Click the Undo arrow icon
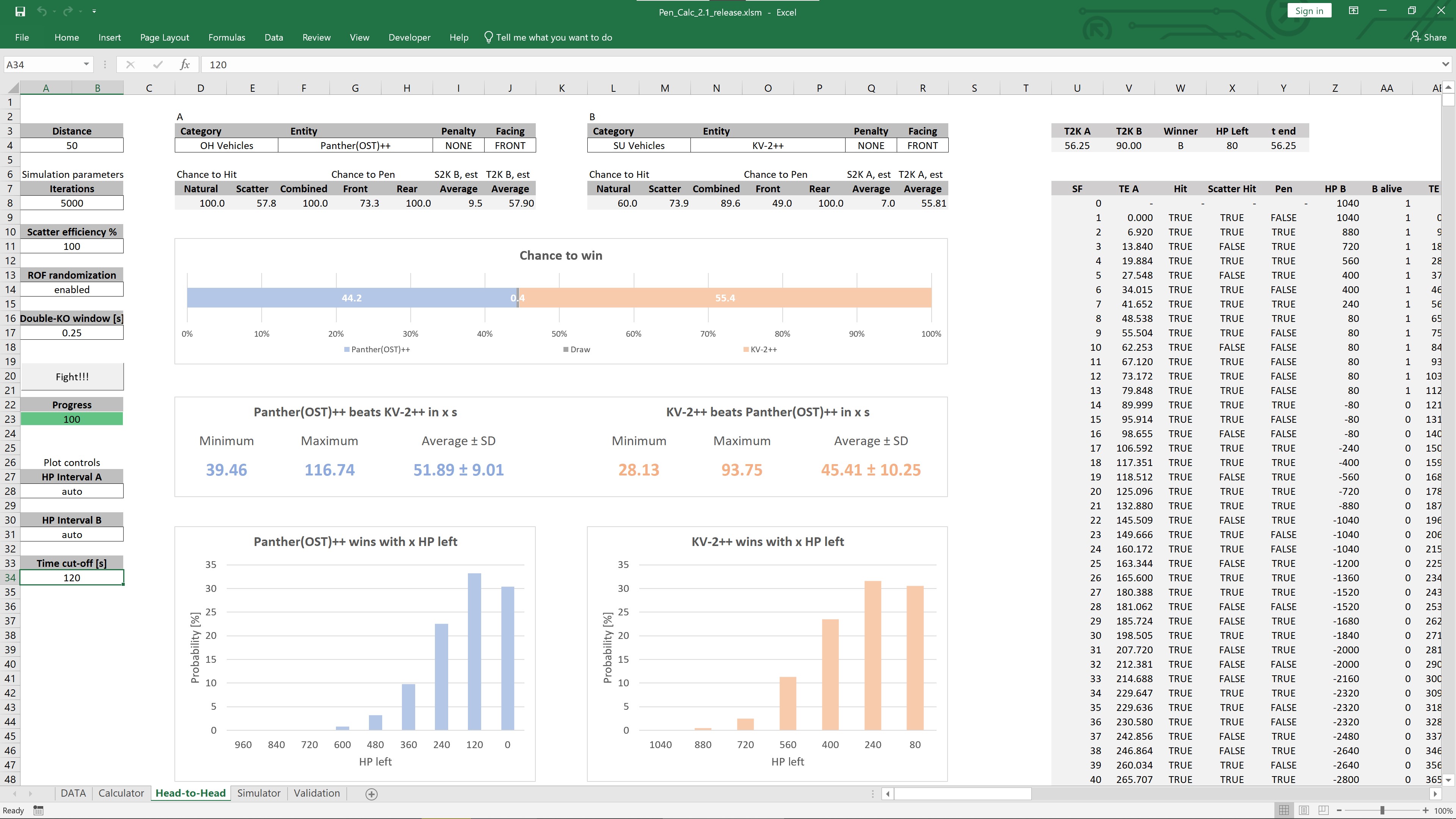This screenshot has height=819, width=1456. click(x=41, y=11)
